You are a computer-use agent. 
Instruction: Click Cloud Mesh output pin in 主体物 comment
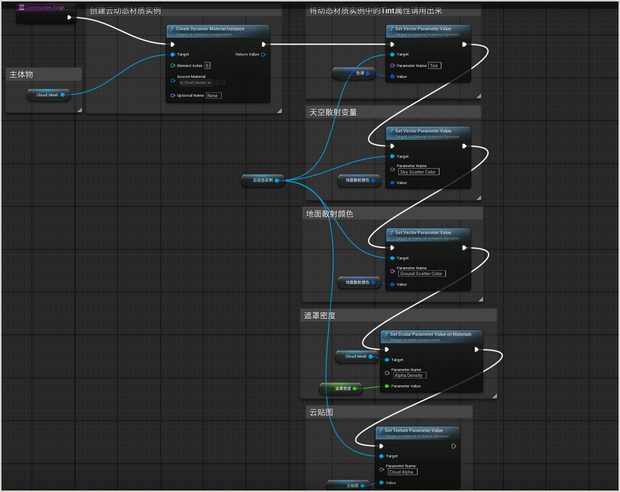tap(62, 95)
